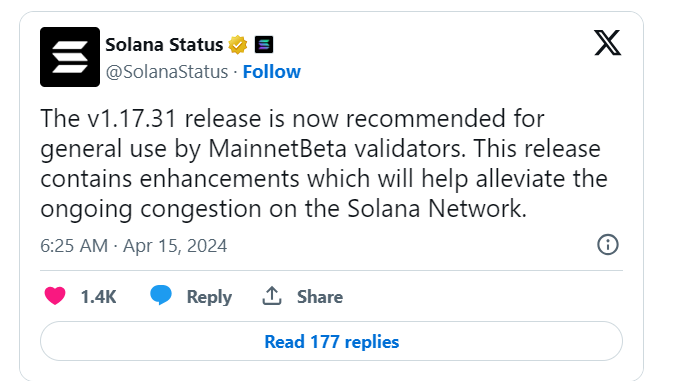Click the Solana Network phrase ending the tweet
The height and width of the screenshot is (392, 673).
tap(437, 209)
